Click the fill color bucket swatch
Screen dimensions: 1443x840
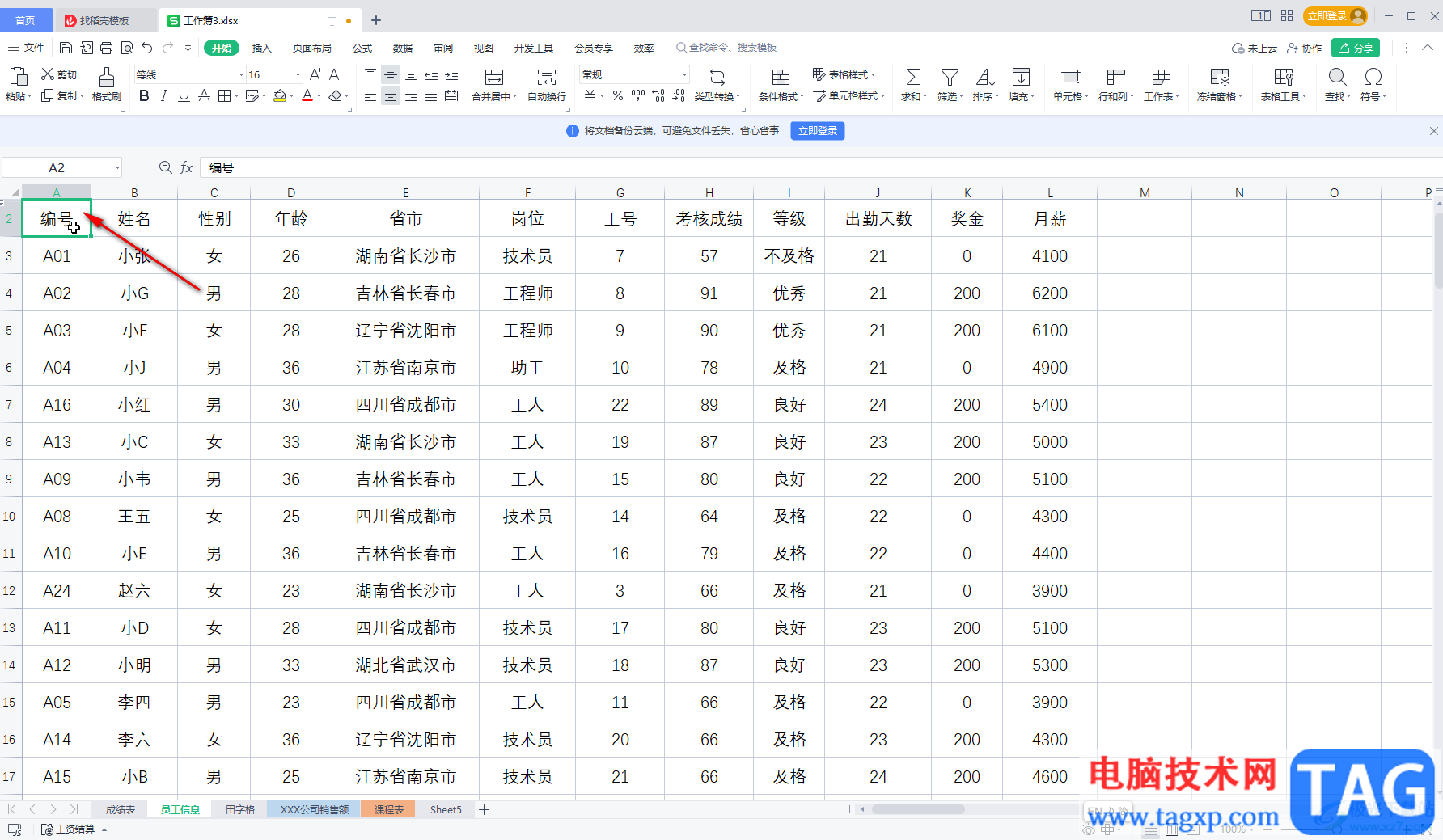pos(279,95)
